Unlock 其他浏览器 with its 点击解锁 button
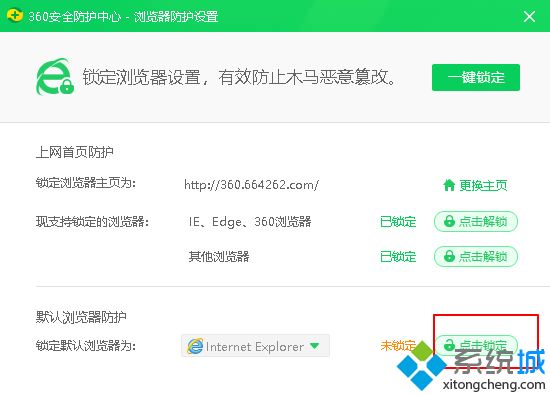 pos(476,256)
